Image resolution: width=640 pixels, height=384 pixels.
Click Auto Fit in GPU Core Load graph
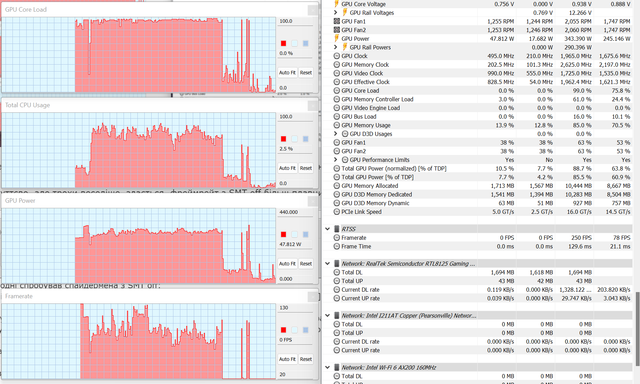pyautogui.click(x=287, y=73)
